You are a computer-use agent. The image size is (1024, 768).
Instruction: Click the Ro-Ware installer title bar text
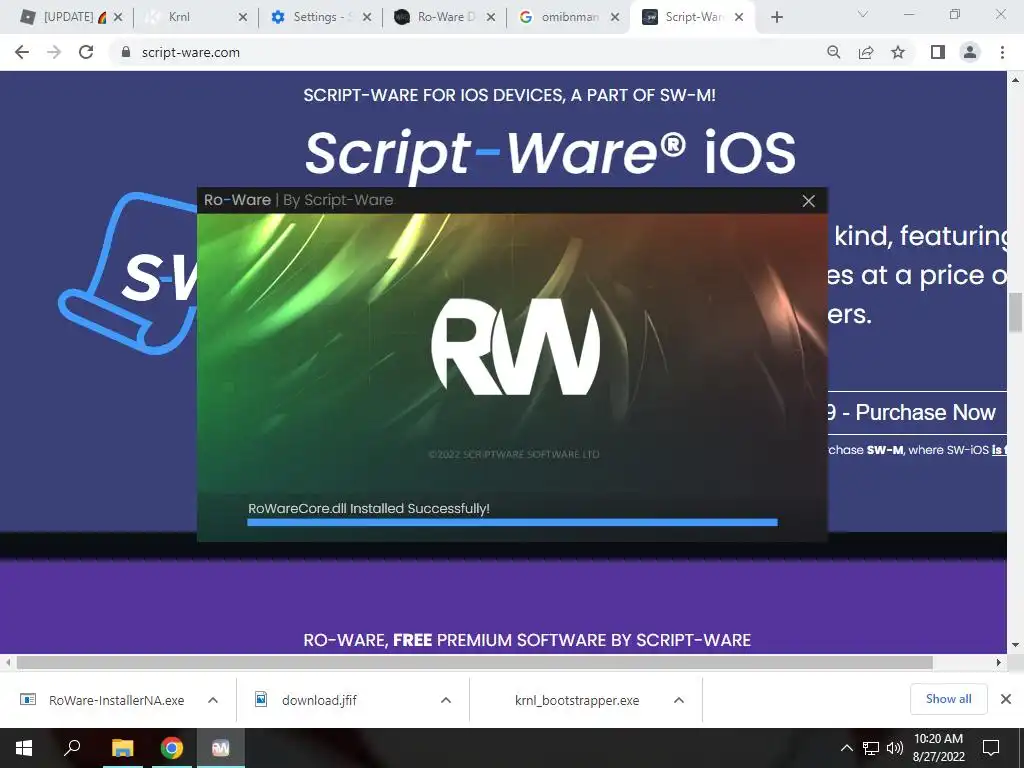tap(298, 200)
